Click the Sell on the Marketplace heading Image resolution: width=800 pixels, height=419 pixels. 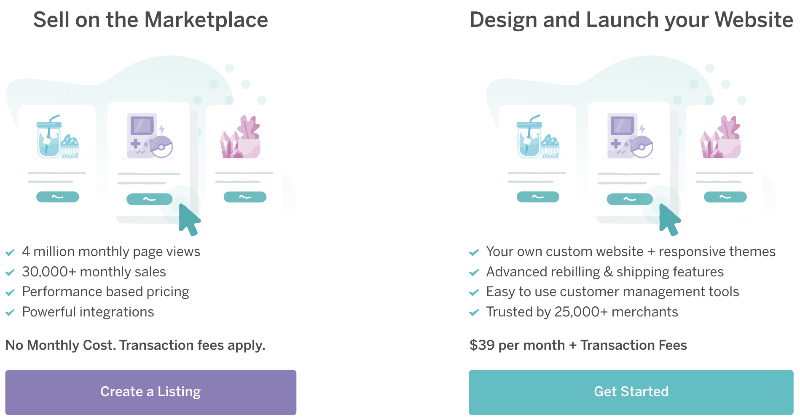pyautogui.click(x=151, y=20)
